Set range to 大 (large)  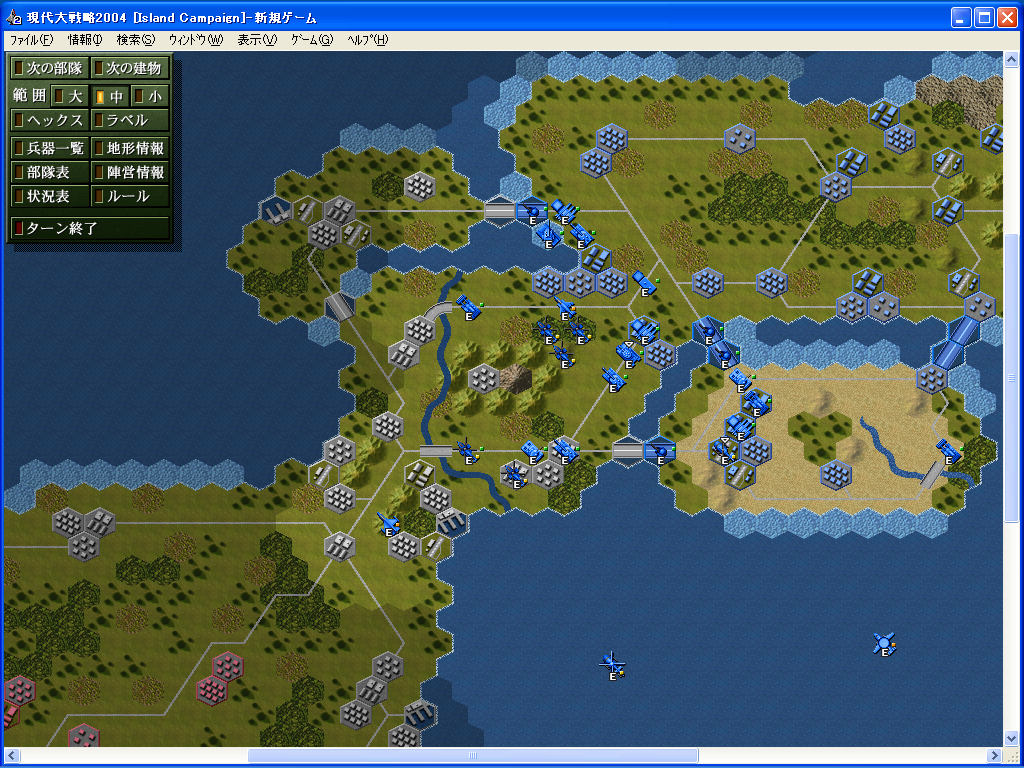pos(68,96)
